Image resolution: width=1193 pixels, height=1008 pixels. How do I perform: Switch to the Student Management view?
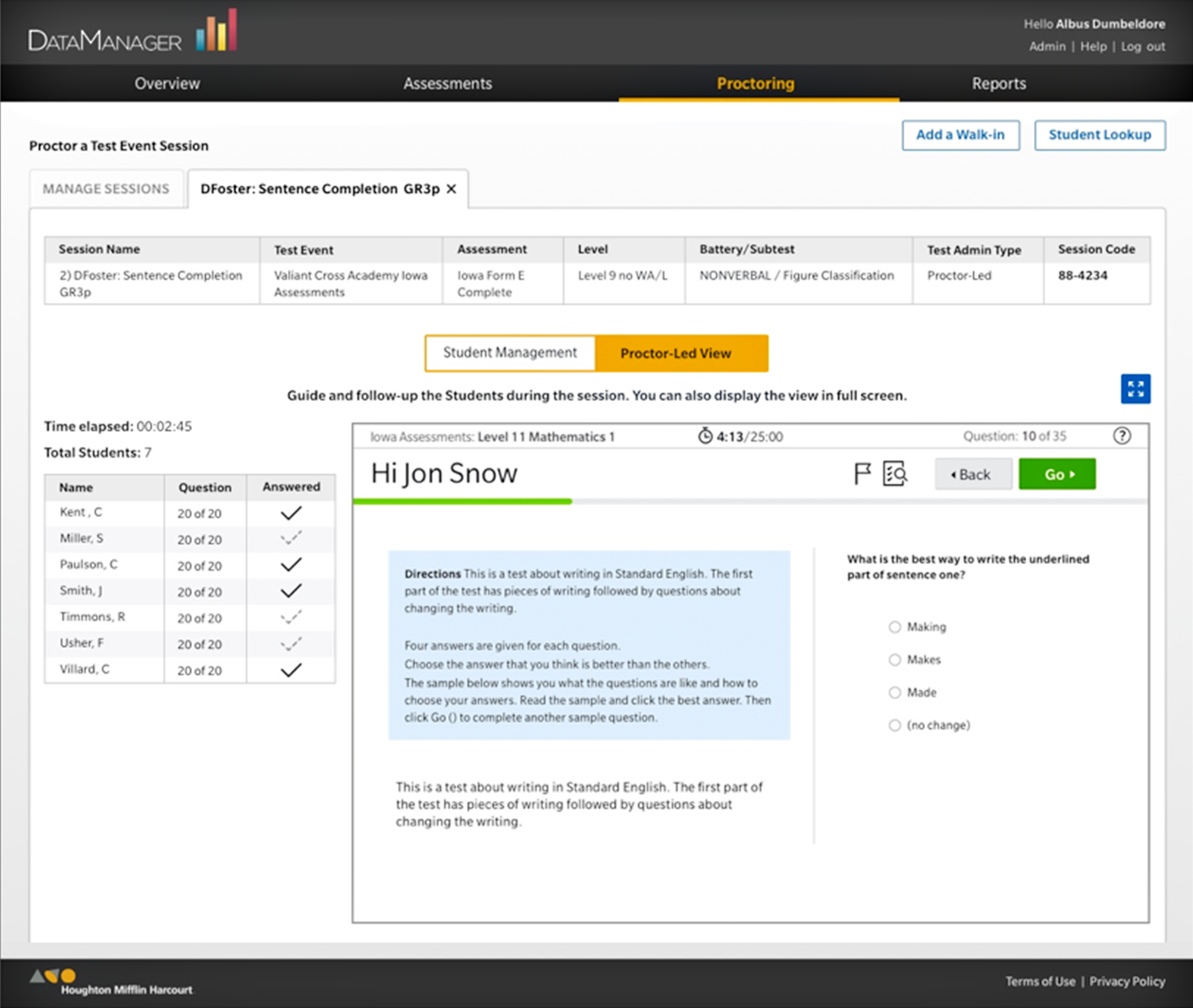[509, 353]
